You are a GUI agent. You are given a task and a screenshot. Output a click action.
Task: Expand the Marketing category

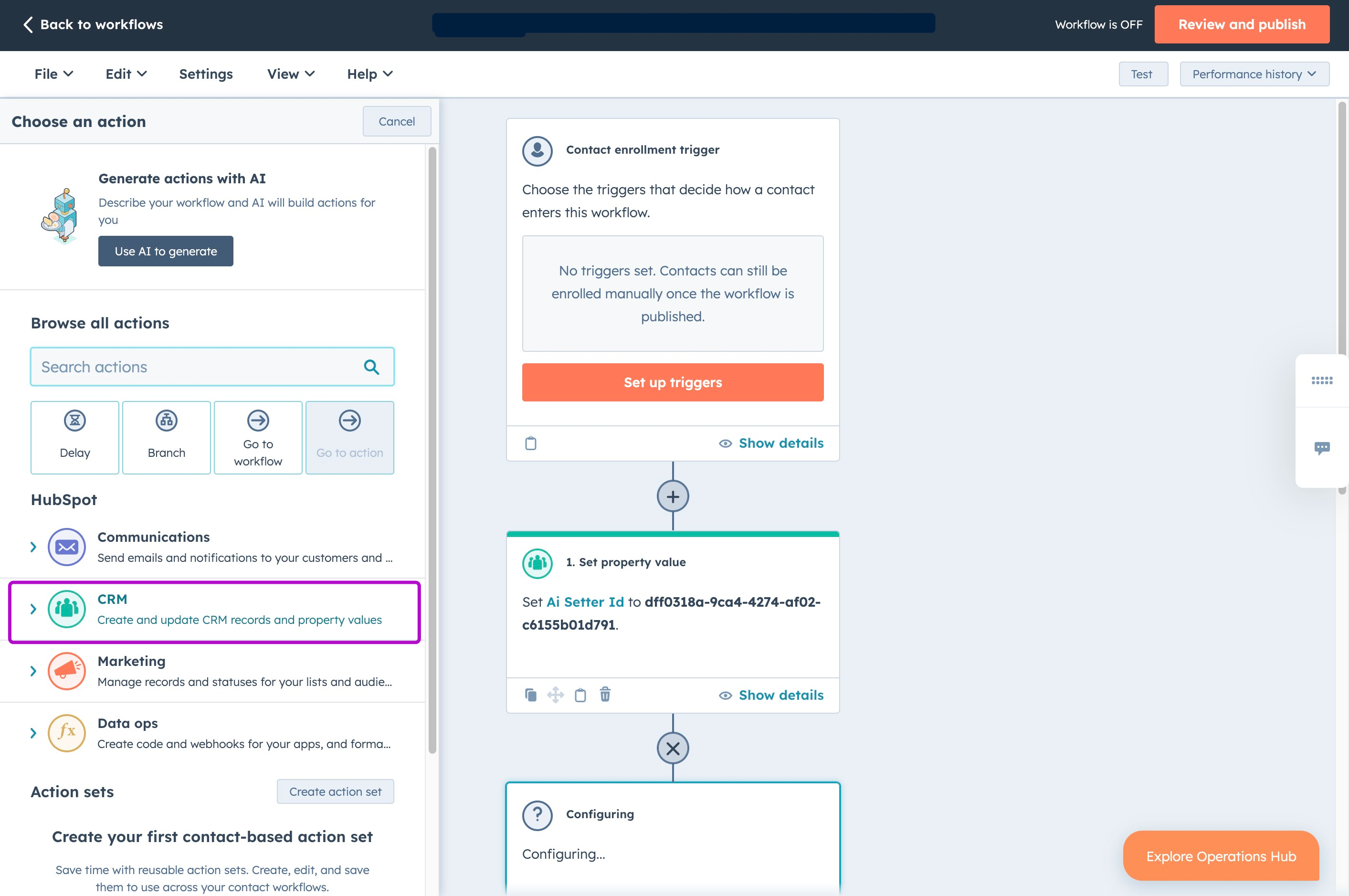coord(33,671)
